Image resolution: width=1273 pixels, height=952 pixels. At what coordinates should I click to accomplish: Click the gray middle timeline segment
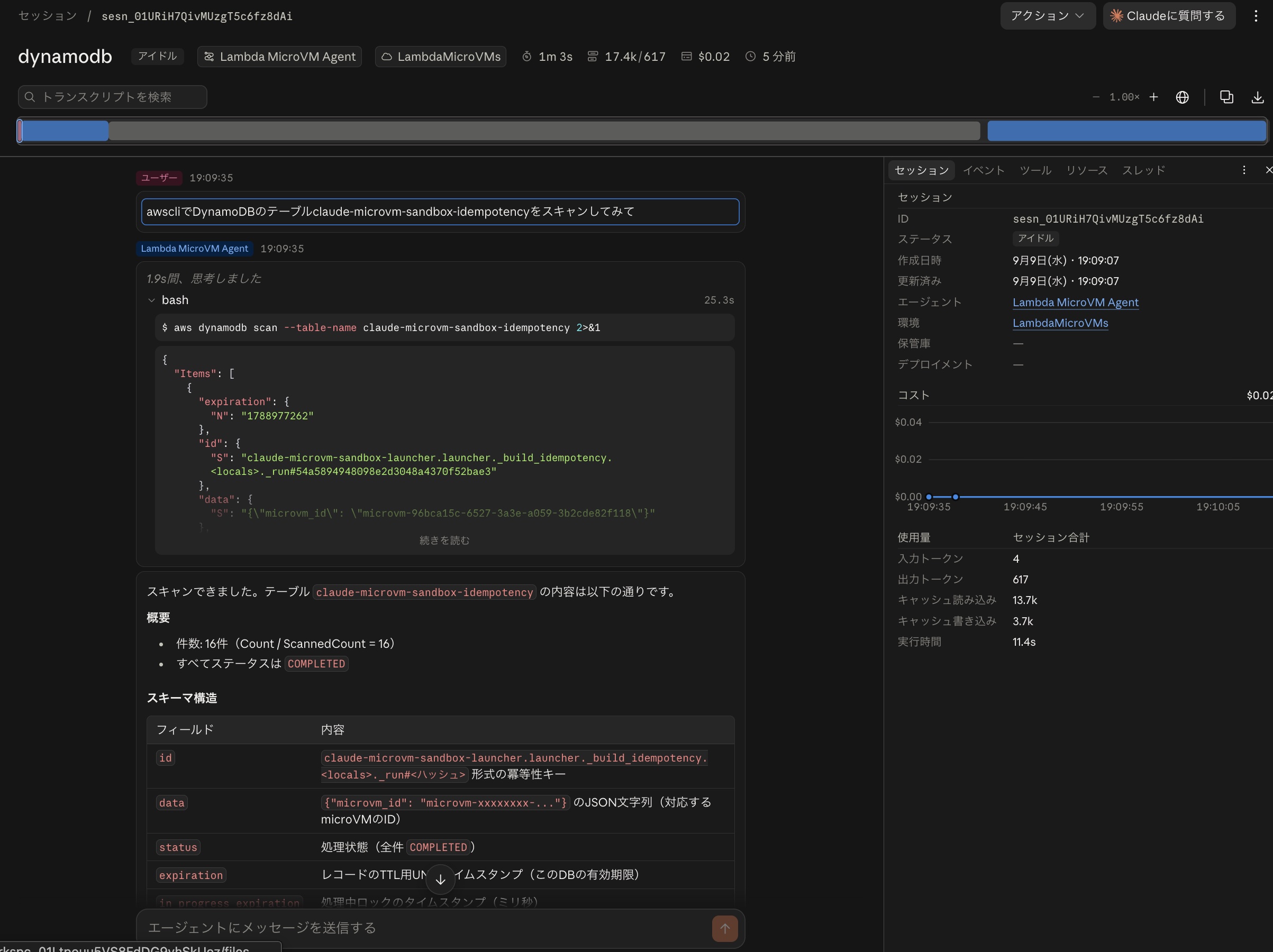point(544,131)
